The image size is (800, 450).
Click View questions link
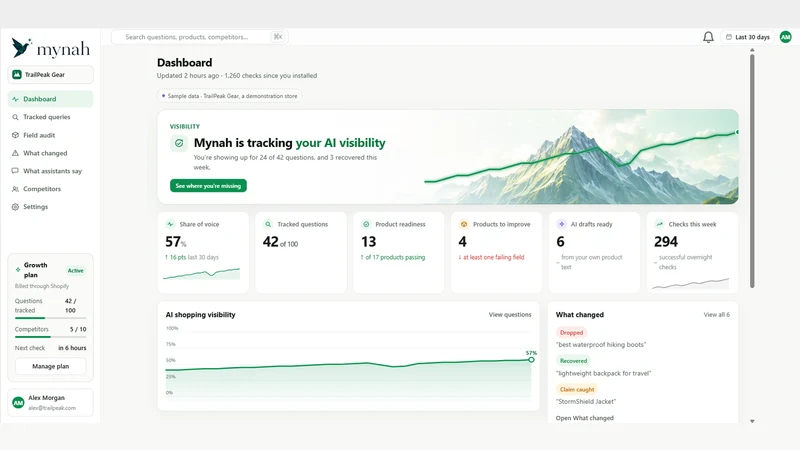pos(510,315)
